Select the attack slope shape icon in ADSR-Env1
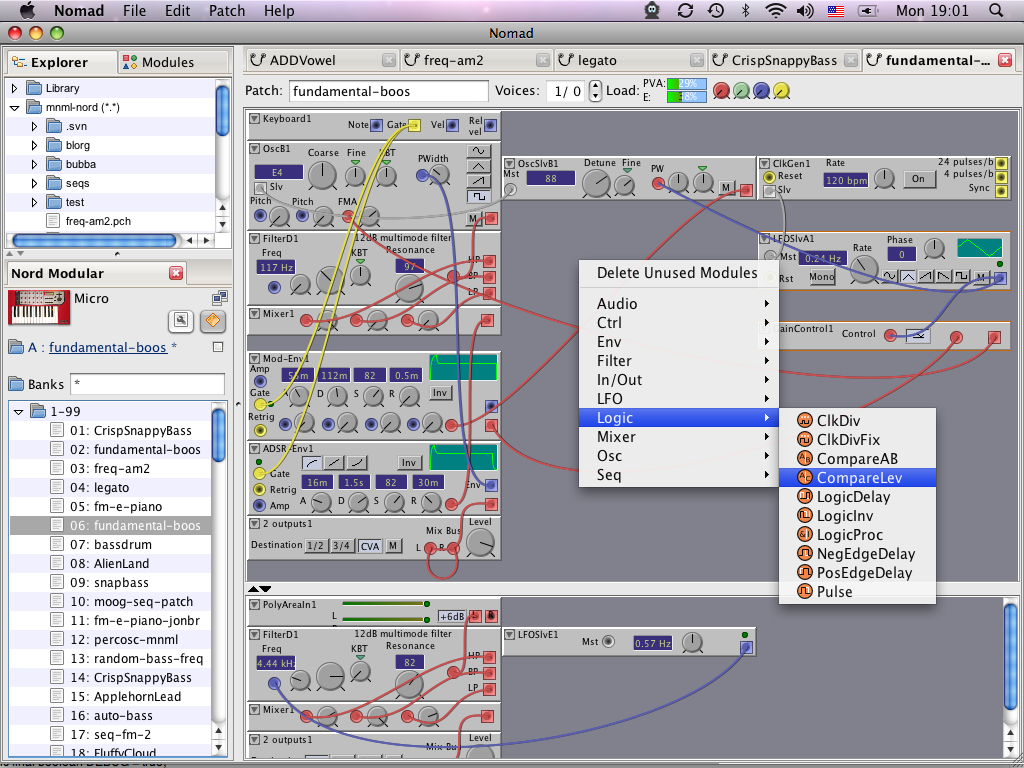This screenshot has width=1024, height=768. tap(313, 463)
